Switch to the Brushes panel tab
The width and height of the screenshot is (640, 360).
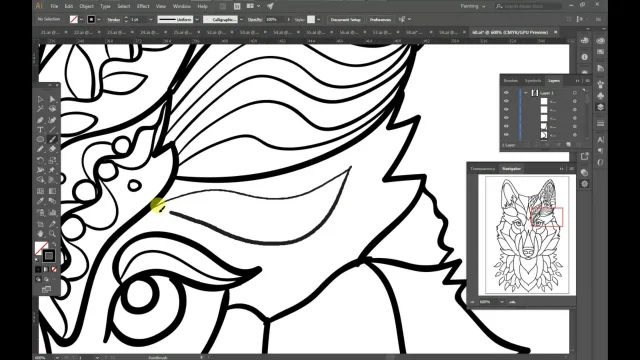click(511, 80)
